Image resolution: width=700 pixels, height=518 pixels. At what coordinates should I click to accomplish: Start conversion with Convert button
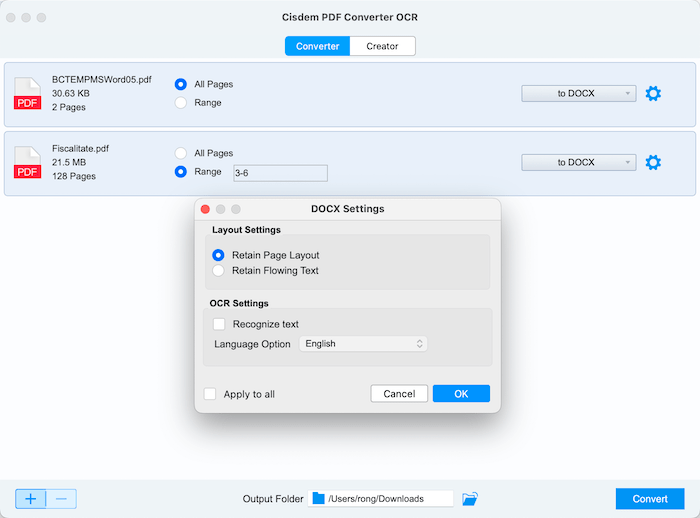coord(650,499)
